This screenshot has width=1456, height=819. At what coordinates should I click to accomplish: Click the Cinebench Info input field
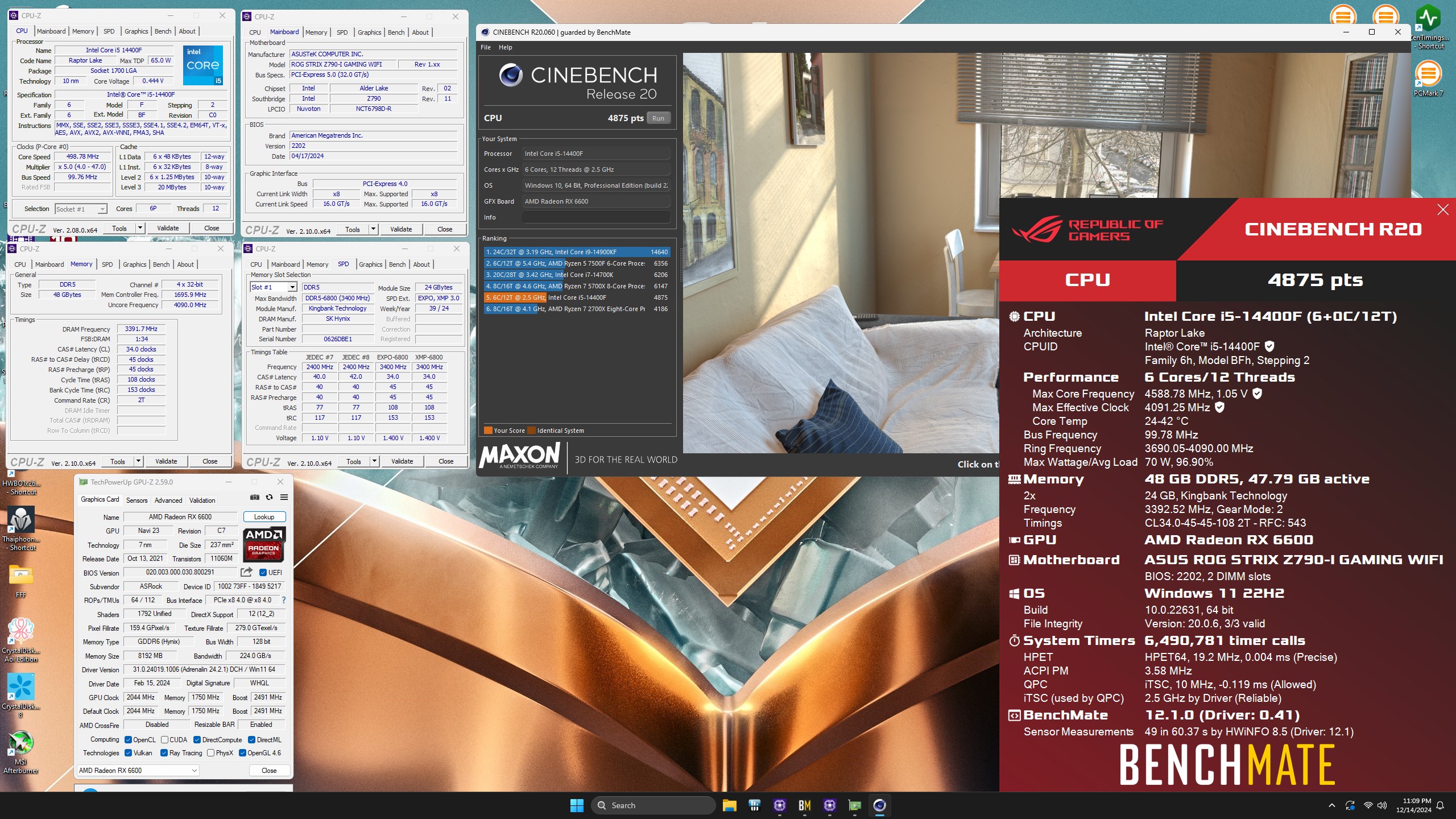(x=595, y=217)
